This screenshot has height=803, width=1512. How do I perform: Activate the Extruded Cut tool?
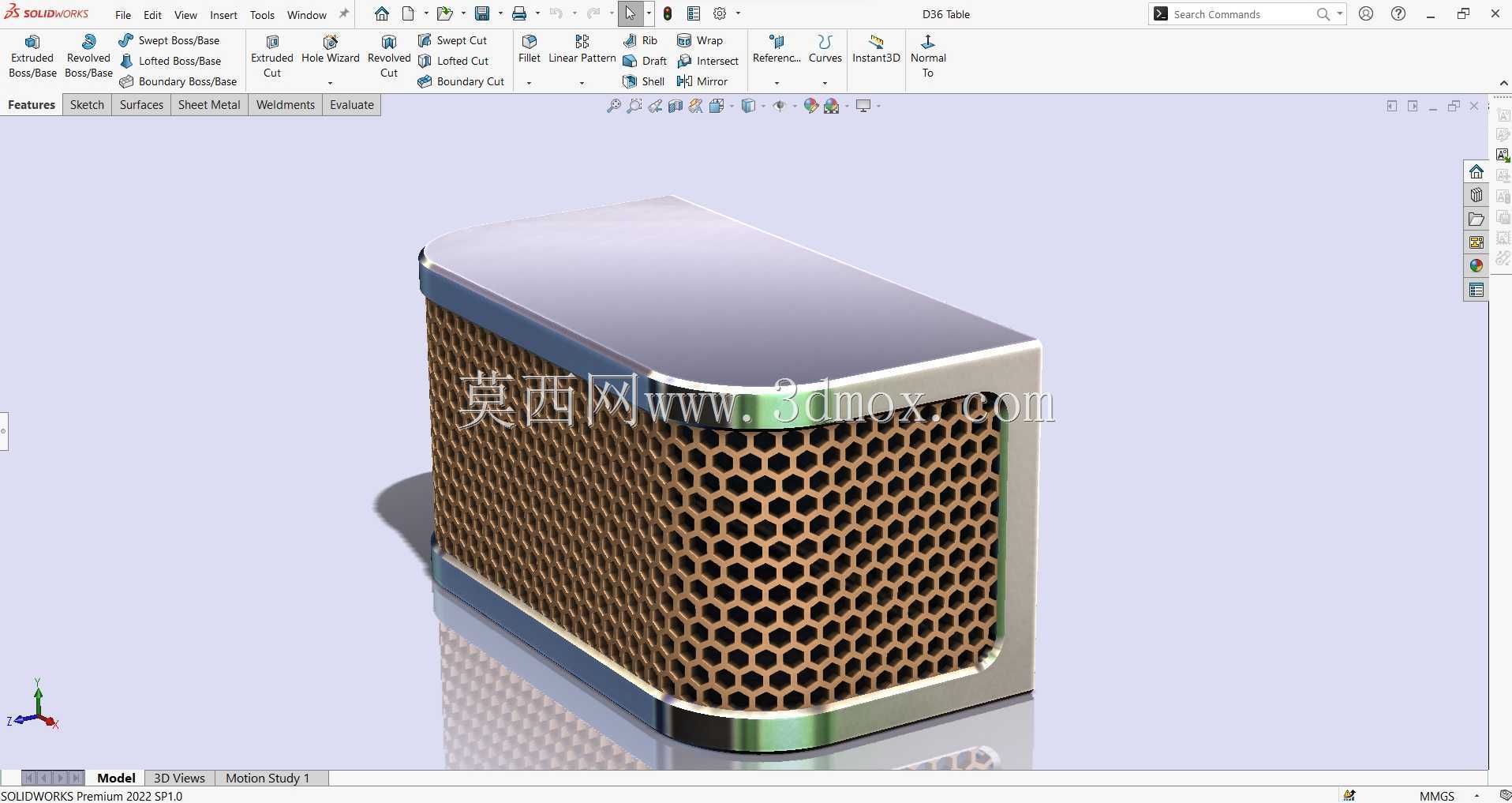(x=272, y=57)
